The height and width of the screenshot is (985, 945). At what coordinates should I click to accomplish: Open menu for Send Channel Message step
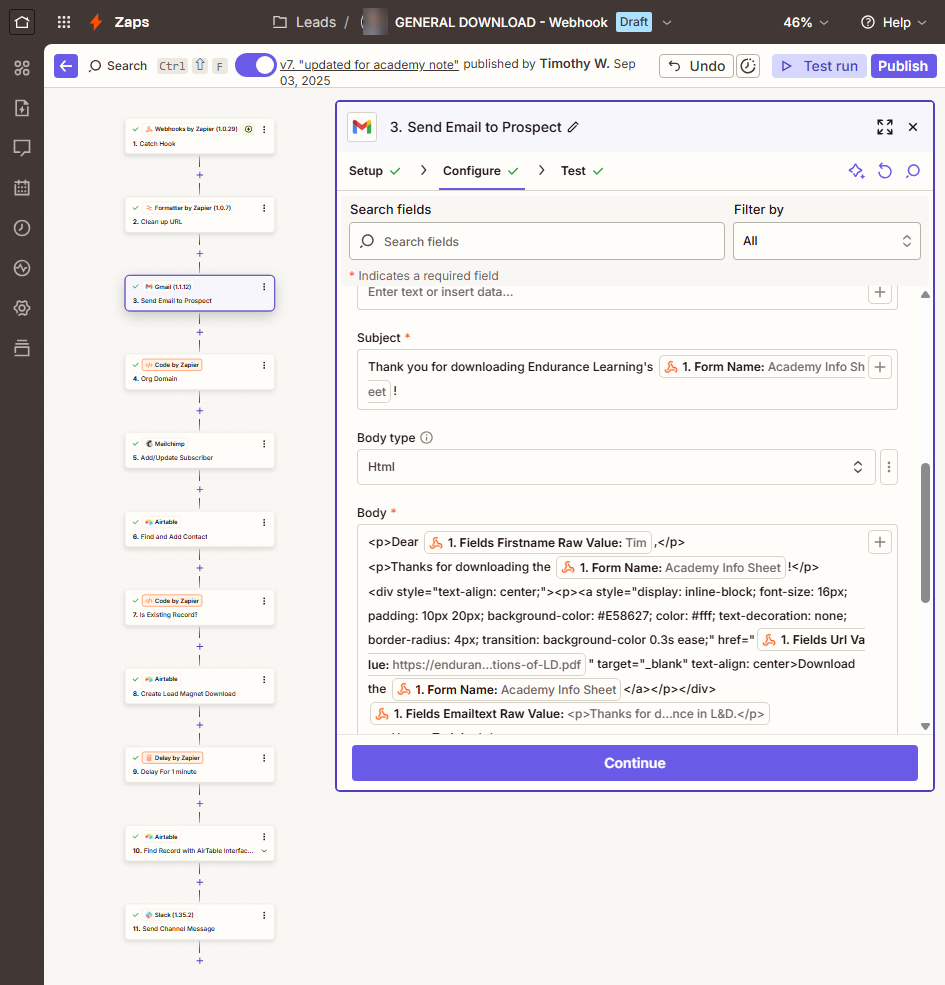pos(264,915)
